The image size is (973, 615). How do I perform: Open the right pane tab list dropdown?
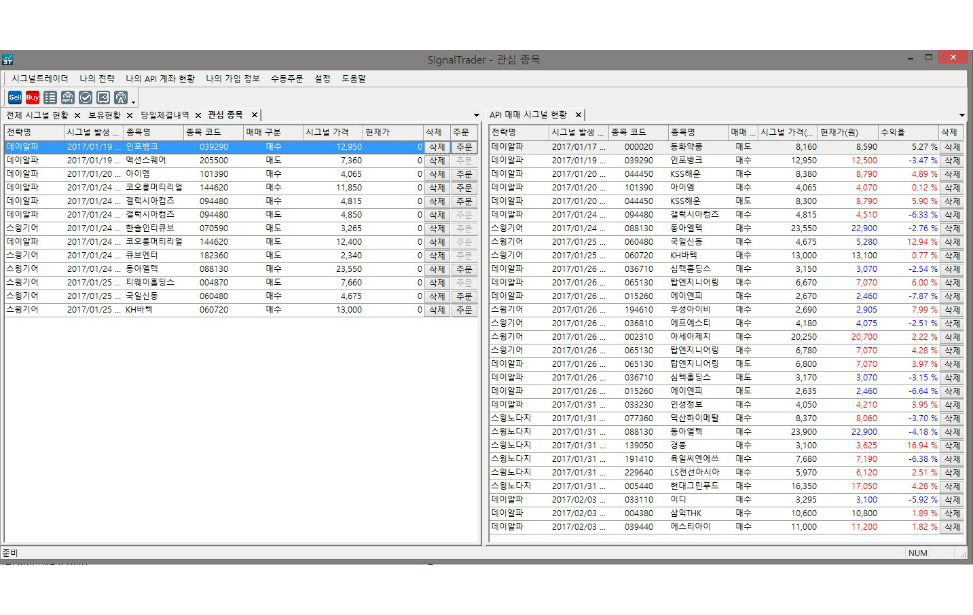coord(962,115)
